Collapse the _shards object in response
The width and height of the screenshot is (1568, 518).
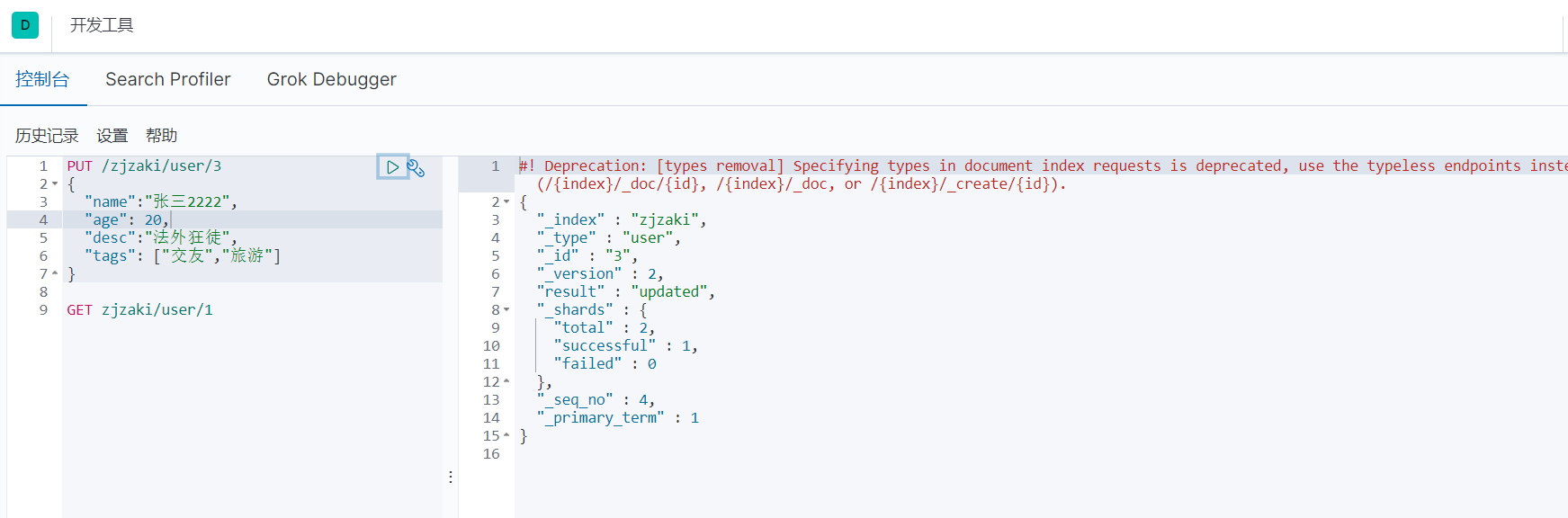pyautogui.click(x=506, y=310)
